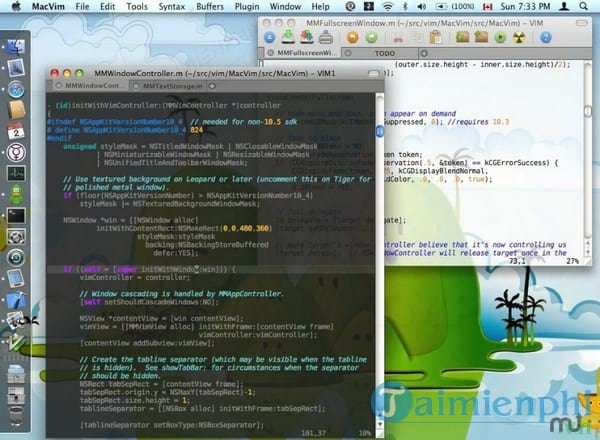Open Finder from the Dock
Screen dimensions: 600x440
(16, 47)
